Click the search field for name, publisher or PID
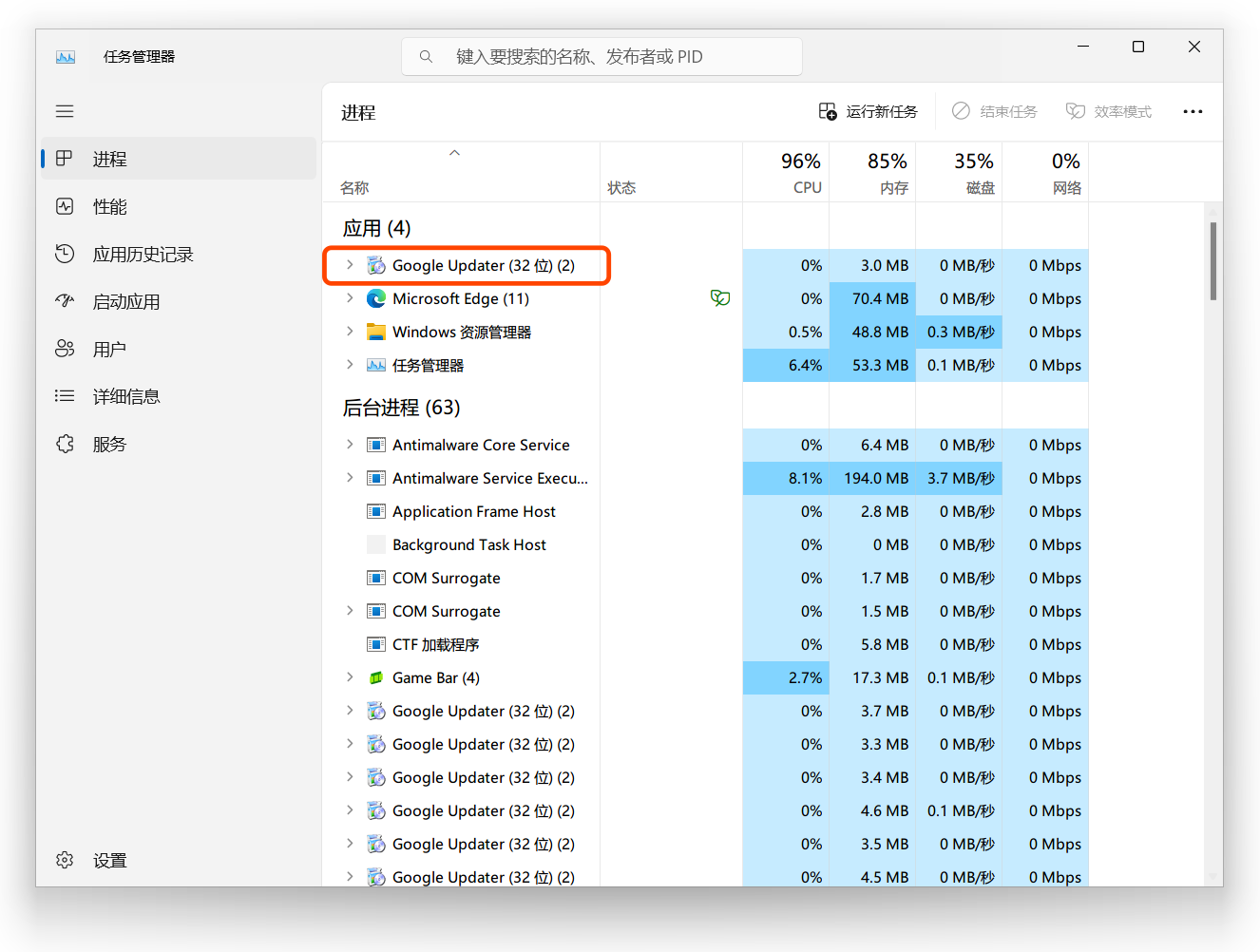1260x952 pixels. [601, 57]
